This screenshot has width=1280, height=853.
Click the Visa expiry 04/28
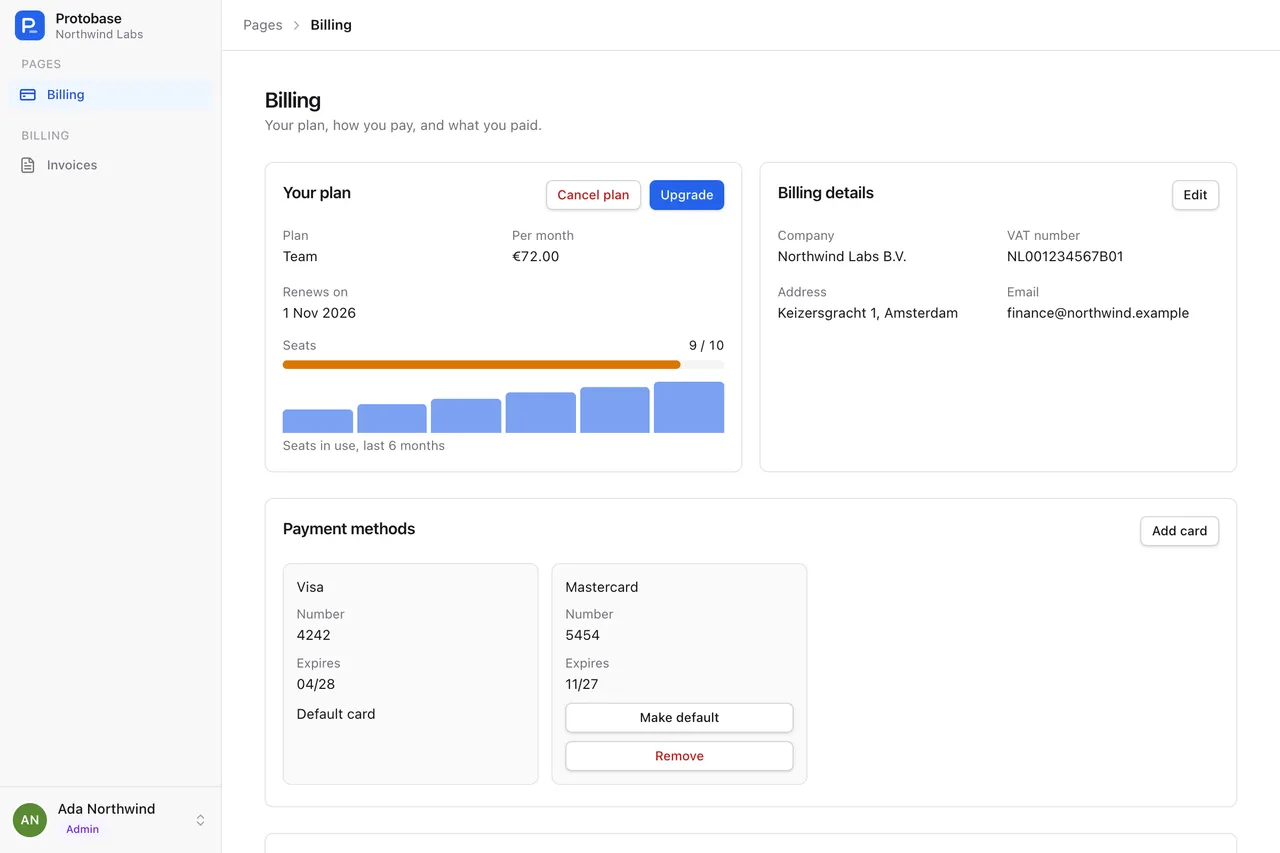click(316, 684)
